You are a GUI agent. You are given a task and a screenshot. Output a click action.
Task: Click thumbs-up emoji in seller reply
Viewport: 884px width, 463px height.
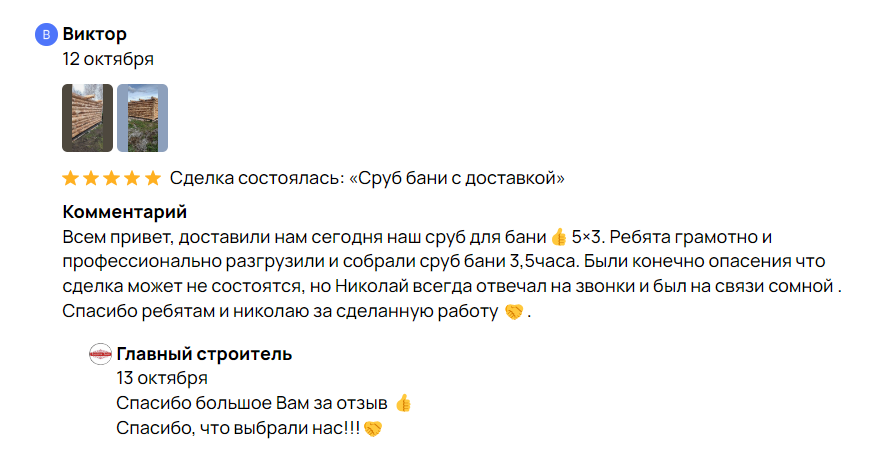pyautogui.click(x=403, y=403)
